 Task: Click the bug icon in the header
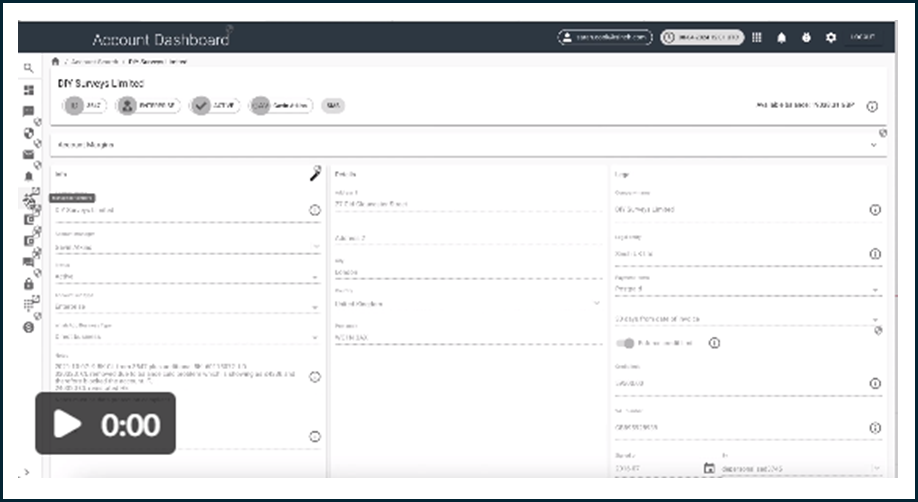pyautogui.click(x=806, y=37)
